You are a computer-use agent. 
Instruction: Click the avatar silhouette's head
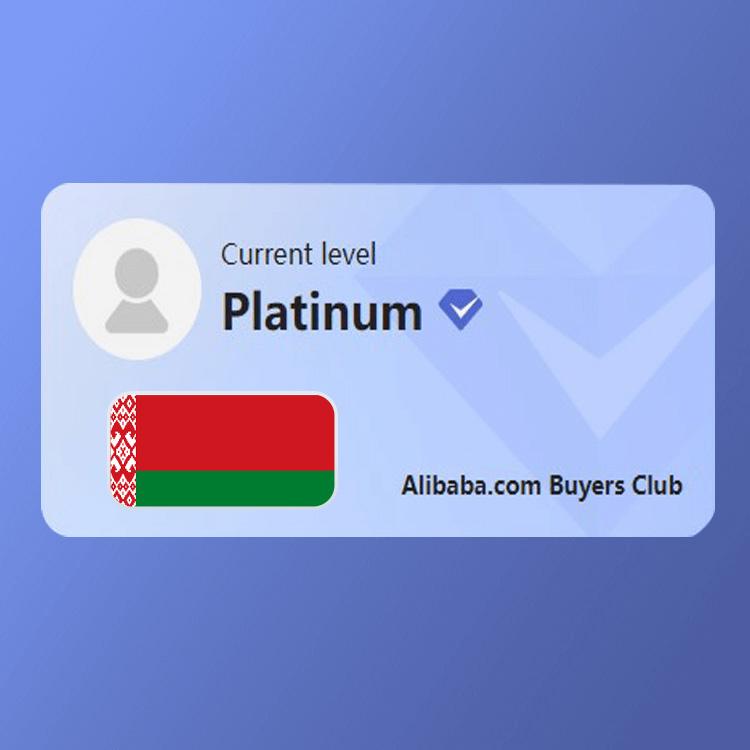click(137, 273)
